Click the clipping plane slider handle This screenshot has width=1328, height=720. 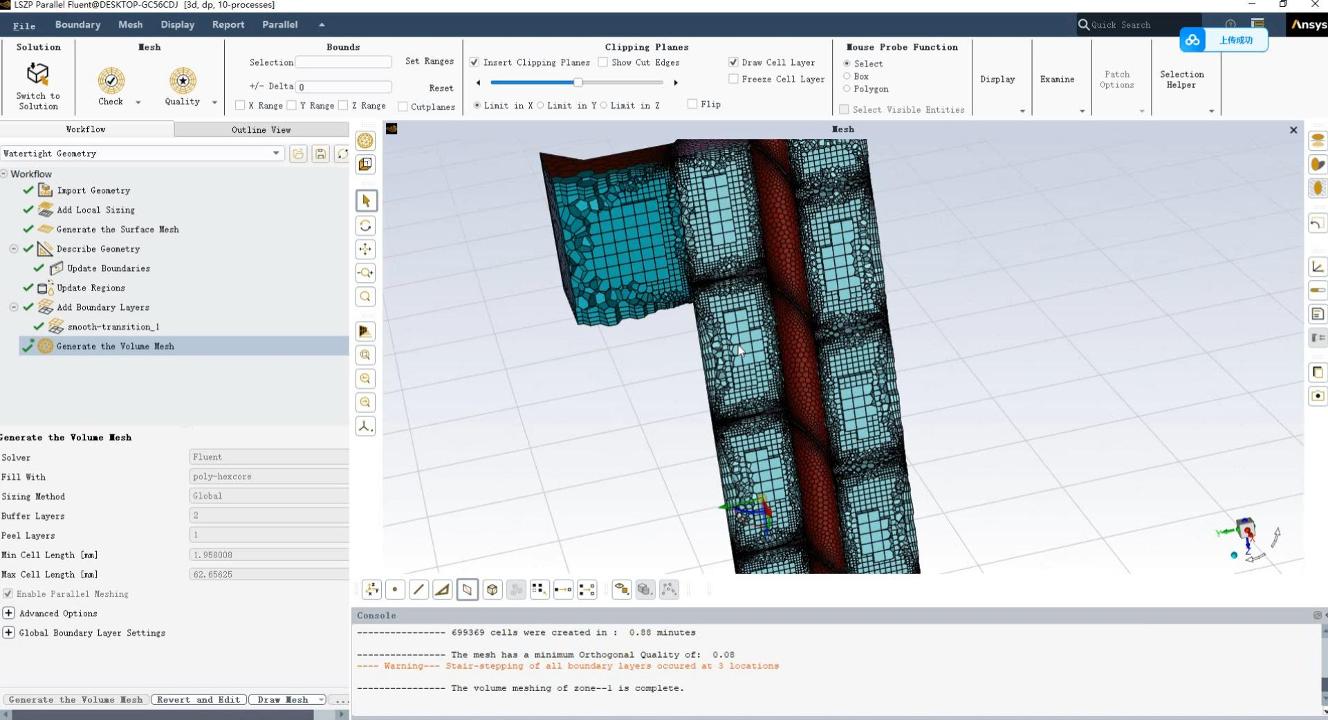[x=577, y=82]
